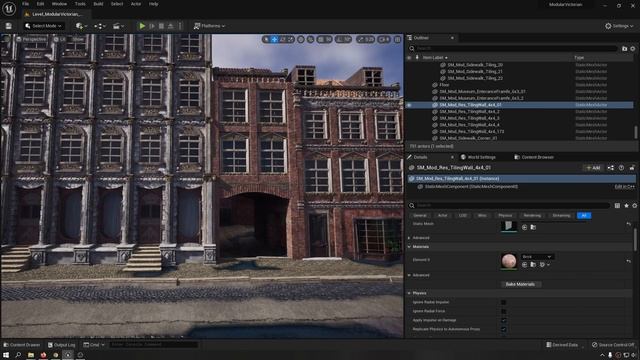Open the File menu
This screenshot has width=640, height=360.
(25, 4)
